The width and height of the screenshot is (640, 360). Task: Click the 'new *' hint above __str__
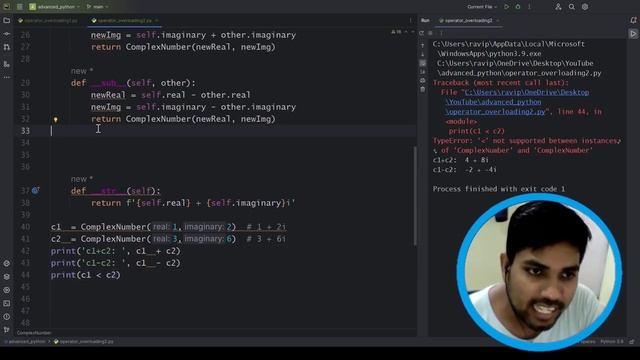(x=82, y=179)
